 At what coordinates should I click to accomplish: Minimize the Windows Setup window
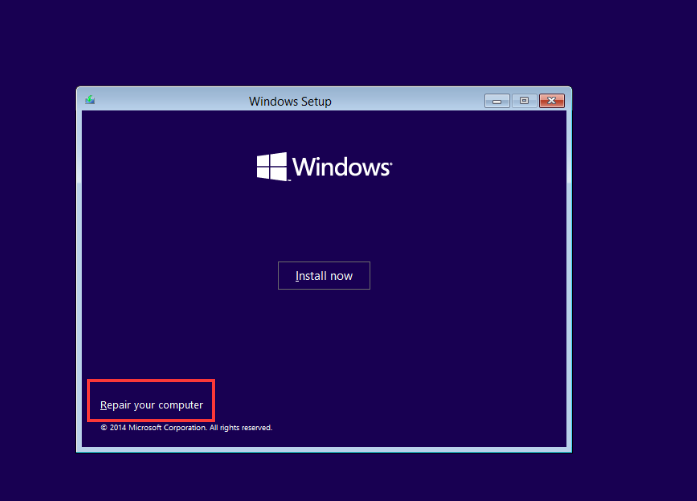pyautogui.click(x=497, y=101)
